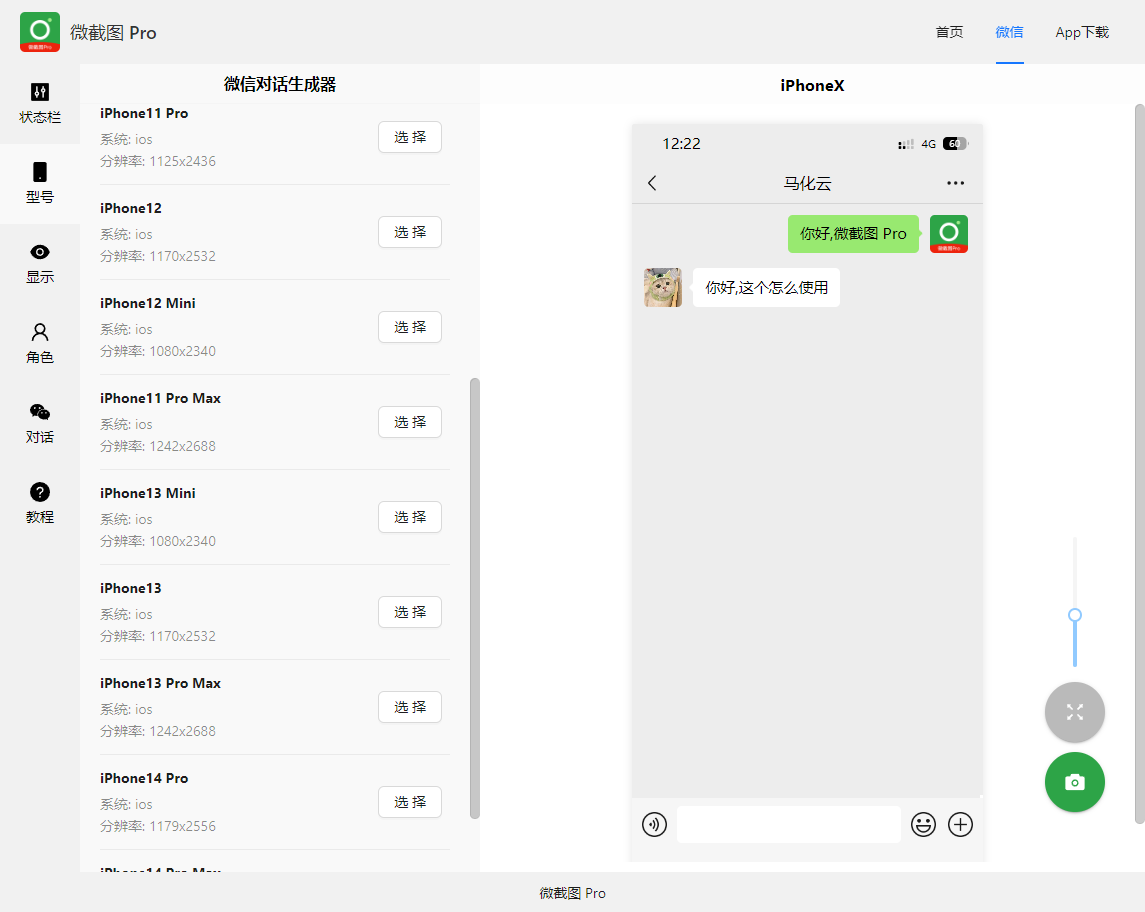Click the plus icon in chat bar

[x=960, y=824]
